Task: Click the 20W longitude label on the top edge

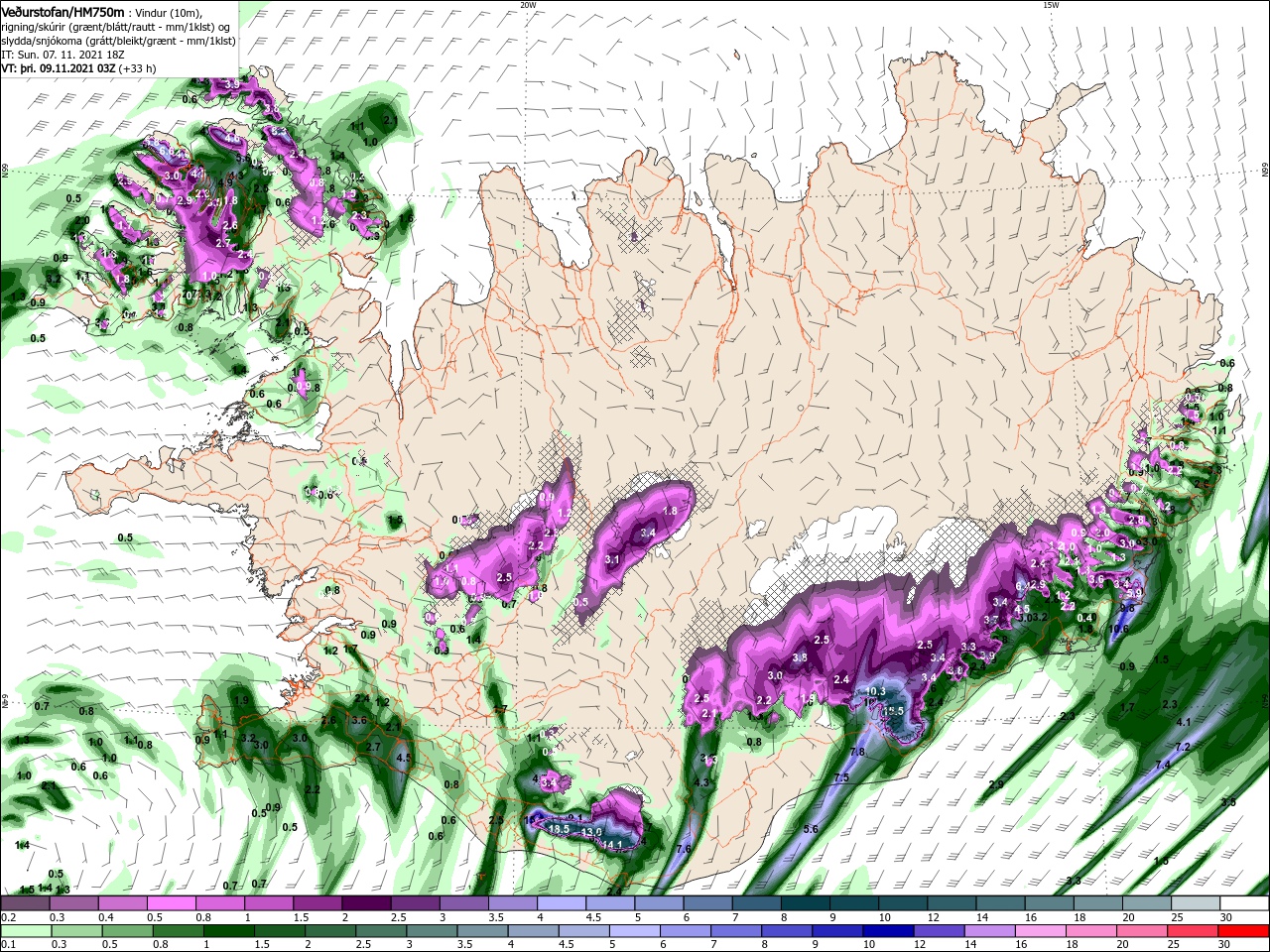Action: coord(528,5)
